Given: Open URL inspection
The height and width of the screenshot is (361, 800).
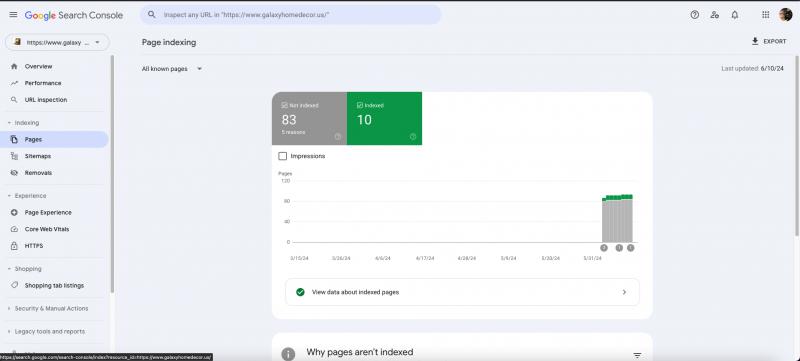Looking at the screenshot, I should tap(54, 100).
